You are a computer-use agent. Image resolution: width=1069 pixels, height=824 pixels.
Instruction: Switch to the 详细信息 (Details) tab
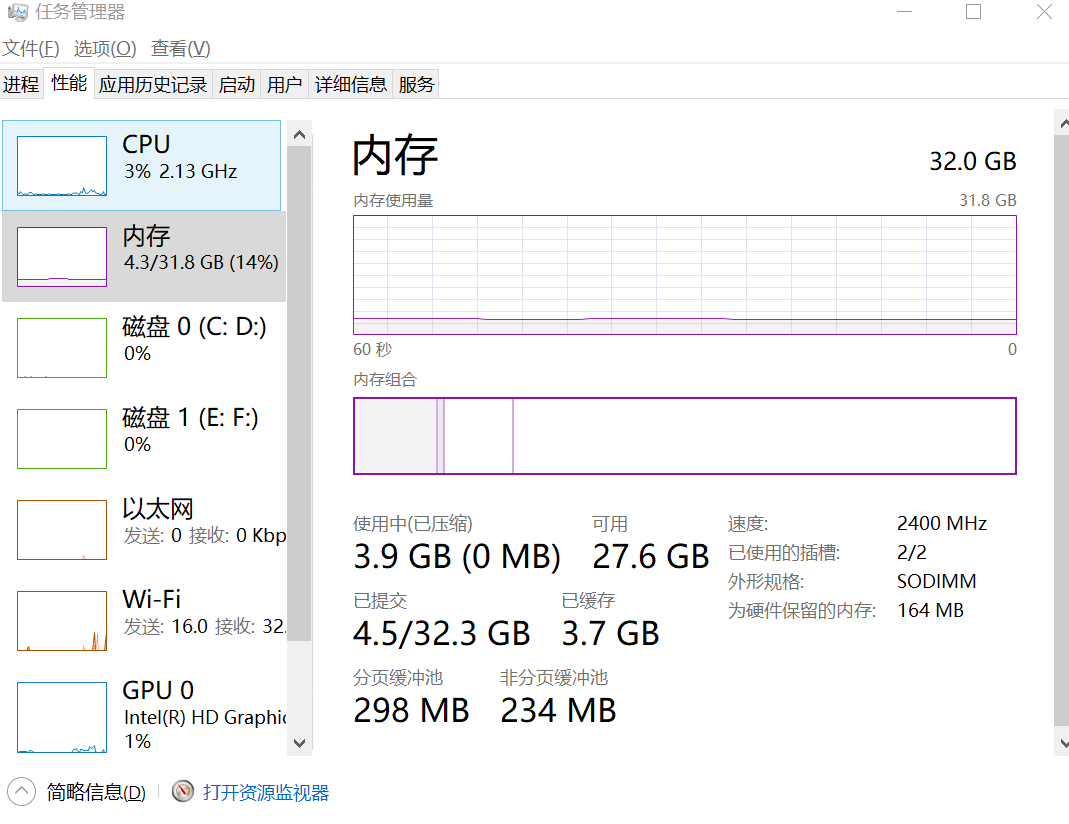click(x=351, y=85)
